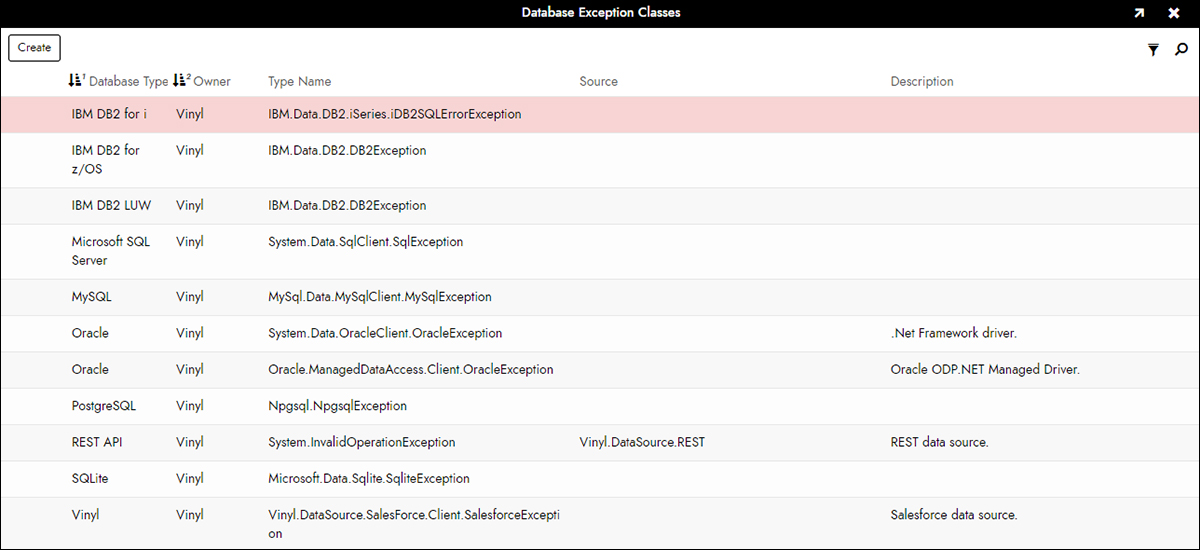Click the Create button
1200x550 pixels.
tap(34, 47)
